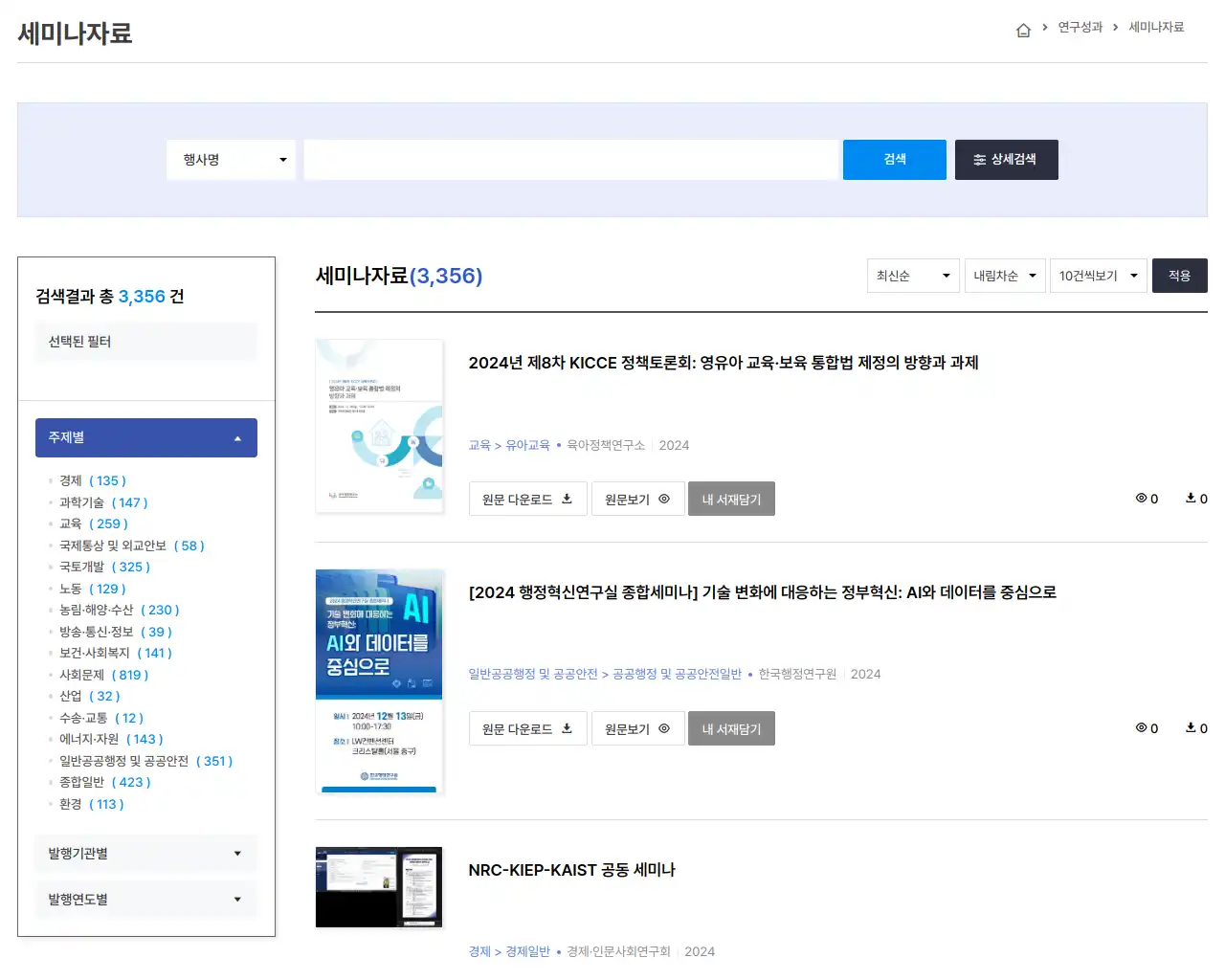Click the download arrow icon on second result's 원문 다운로드
Screen dimensions: 1225x980
click(x=568, y=727)
